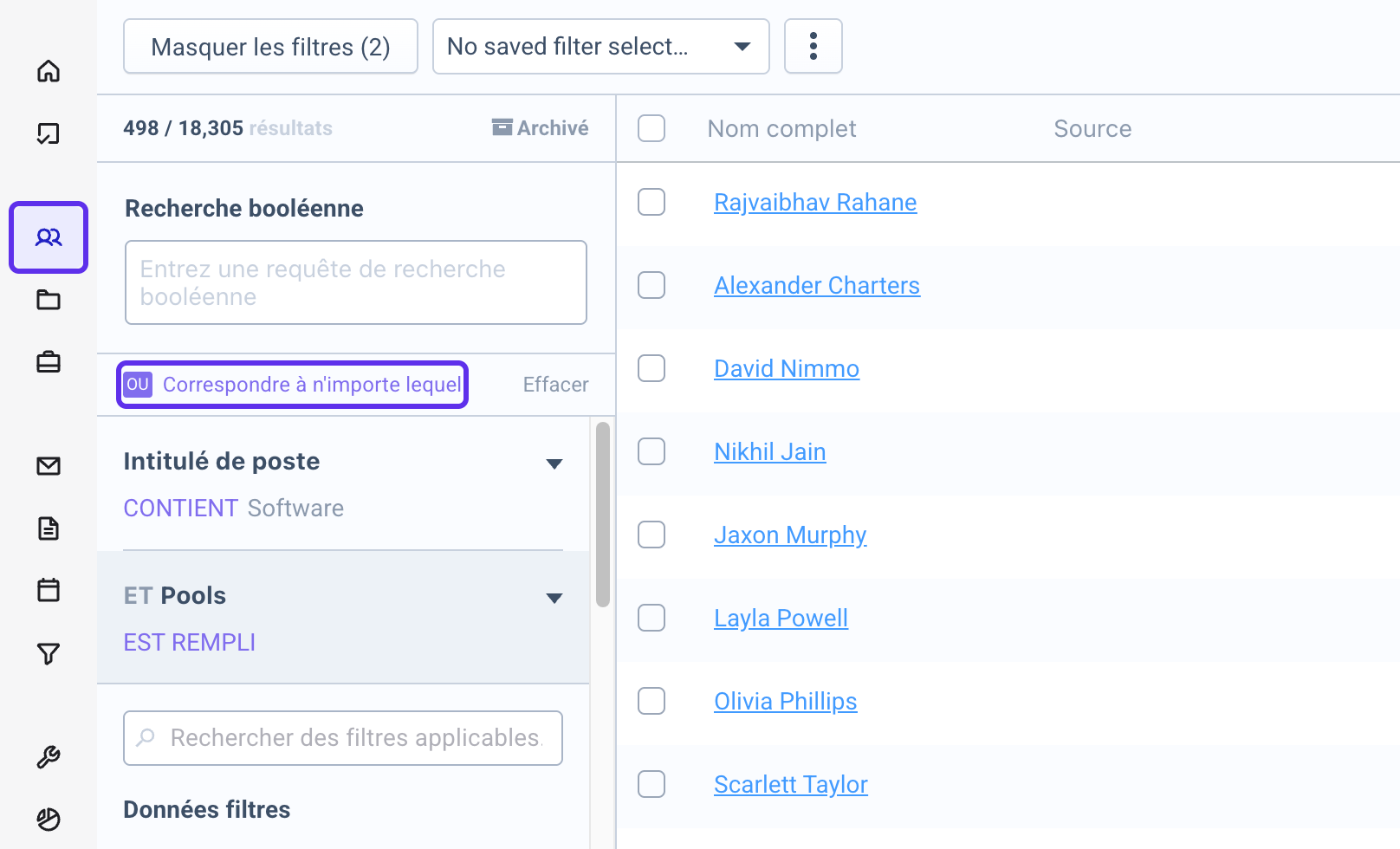
Task: Open Nikhil Jain's profile link
Action: (x=770, y=452)
